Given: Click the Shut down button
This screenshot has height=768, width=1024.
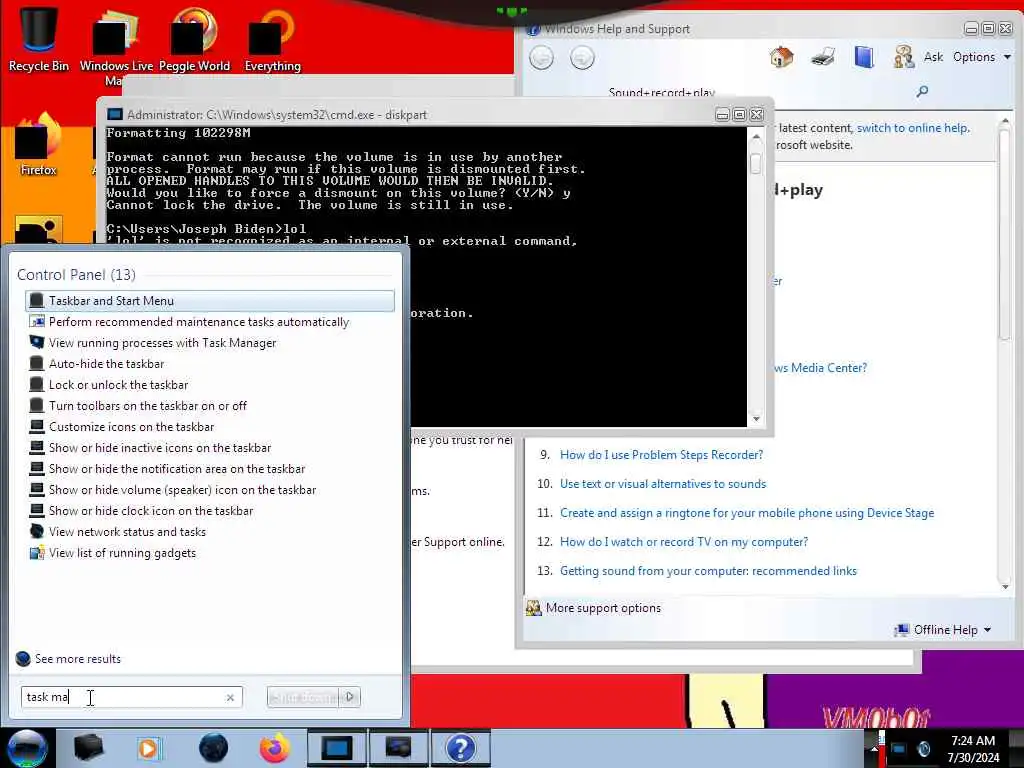Looking at the screenshot, I should tap(304, 697).
